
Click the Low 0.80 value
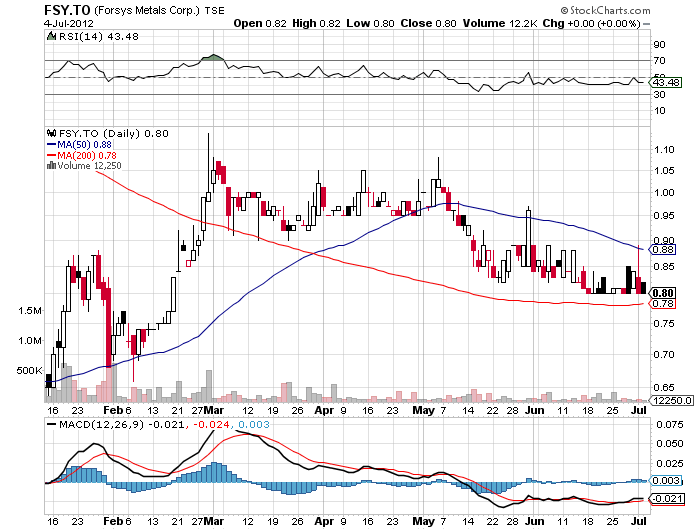point(370,23)
